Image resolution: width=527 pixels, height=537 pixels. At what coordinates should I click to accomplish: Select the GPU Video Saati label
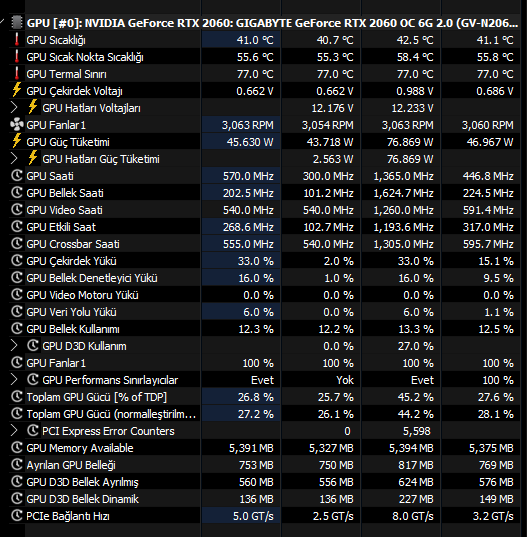64,210
